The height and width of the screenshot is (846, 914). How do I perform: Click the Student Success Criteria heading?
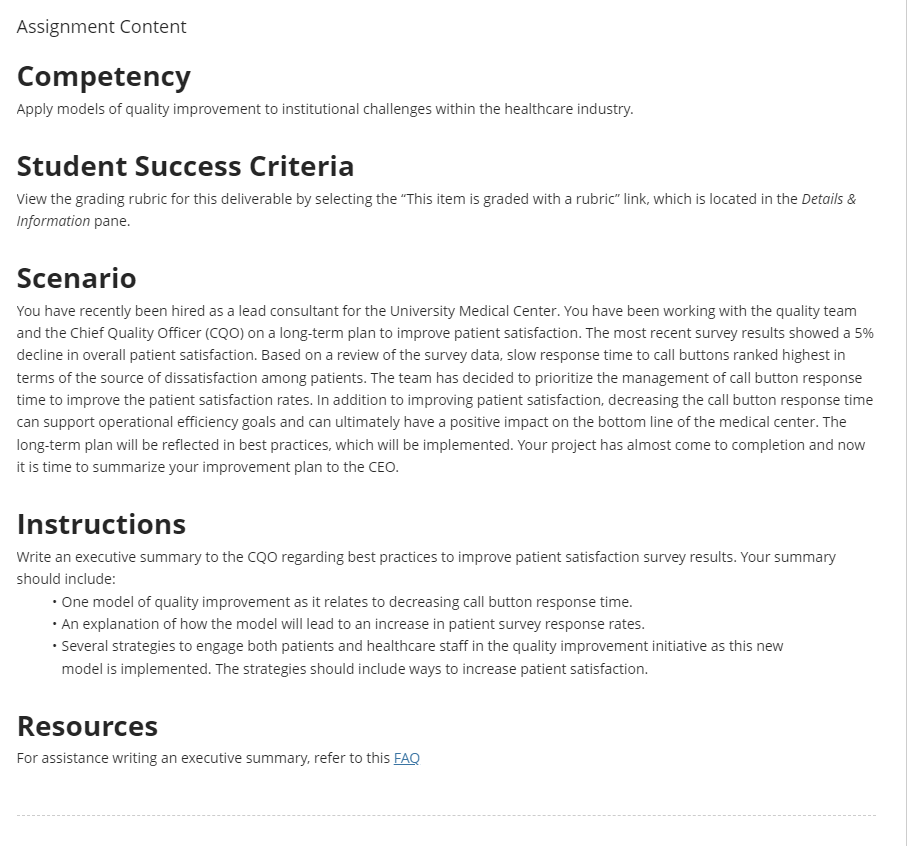point(185,166)
